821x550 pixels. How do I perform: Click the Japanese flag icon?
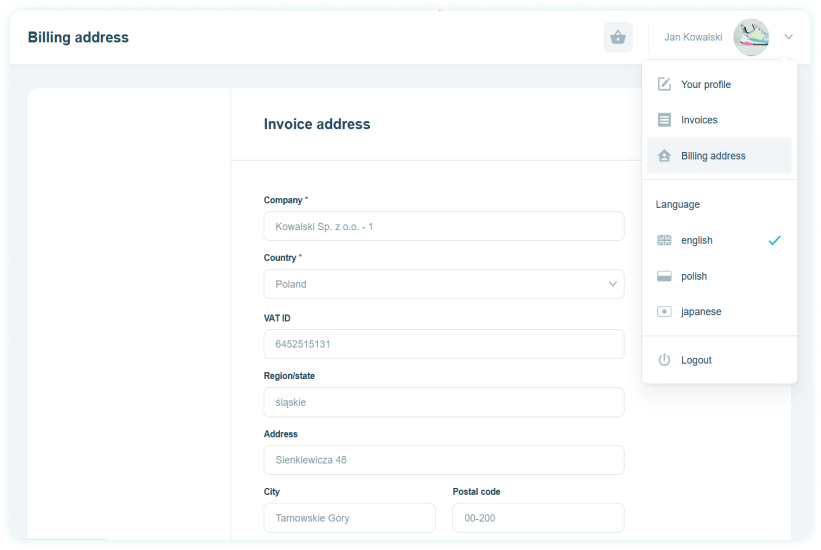(664, 312)
